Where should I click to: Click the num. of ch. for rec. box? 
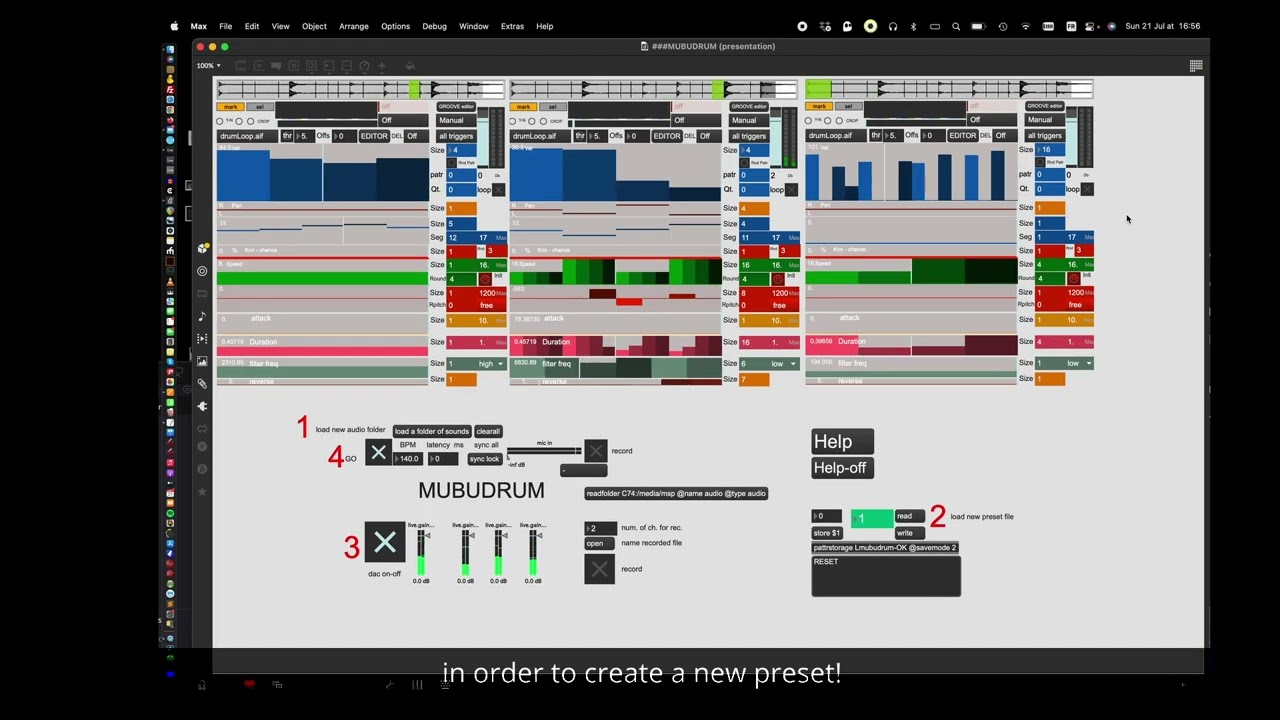click(599, 528)
